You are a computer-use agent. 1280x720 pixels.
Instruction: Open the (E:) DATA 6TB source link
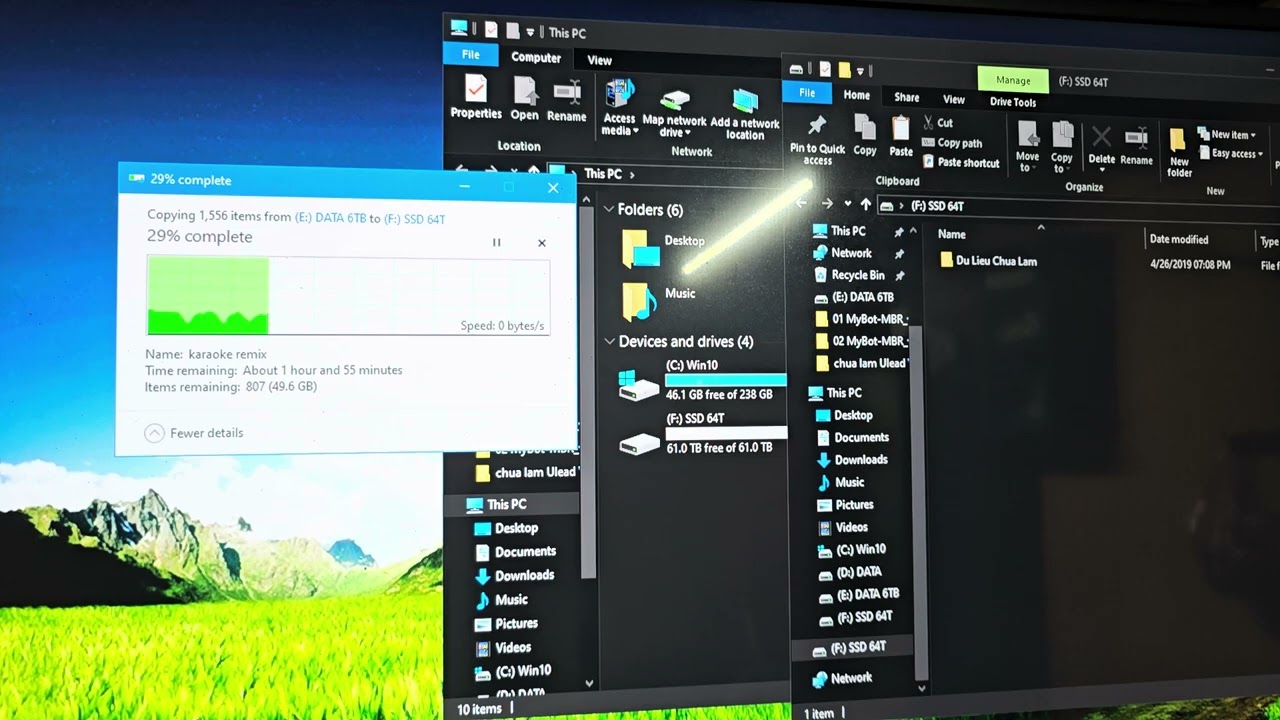[x=329, y=218]
